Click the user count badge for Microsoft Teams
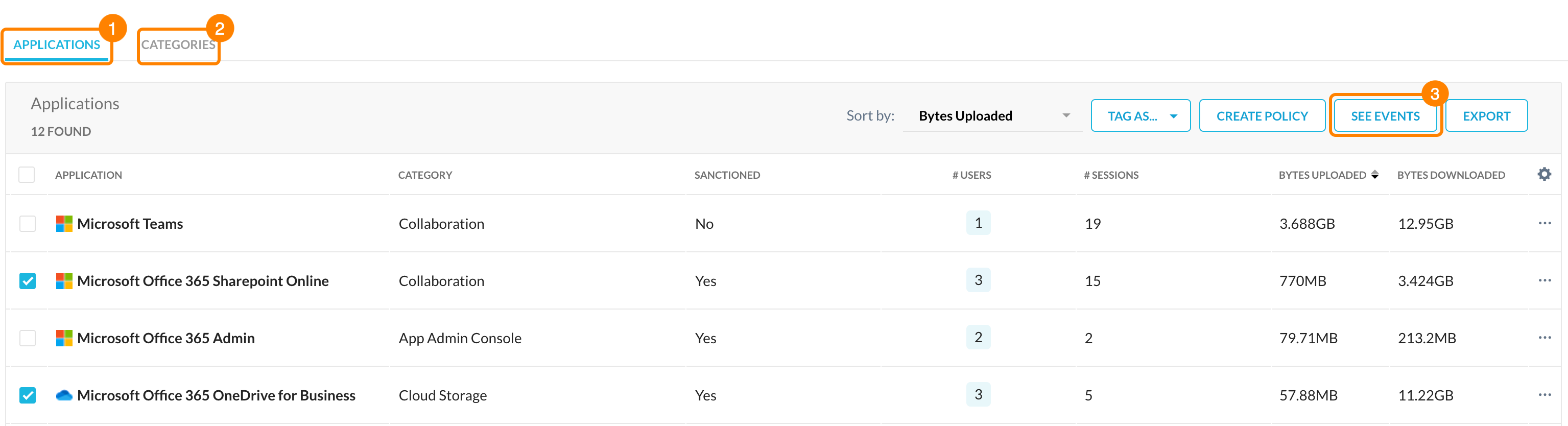This screenshot has height=426, width=1568. point(978,223)
